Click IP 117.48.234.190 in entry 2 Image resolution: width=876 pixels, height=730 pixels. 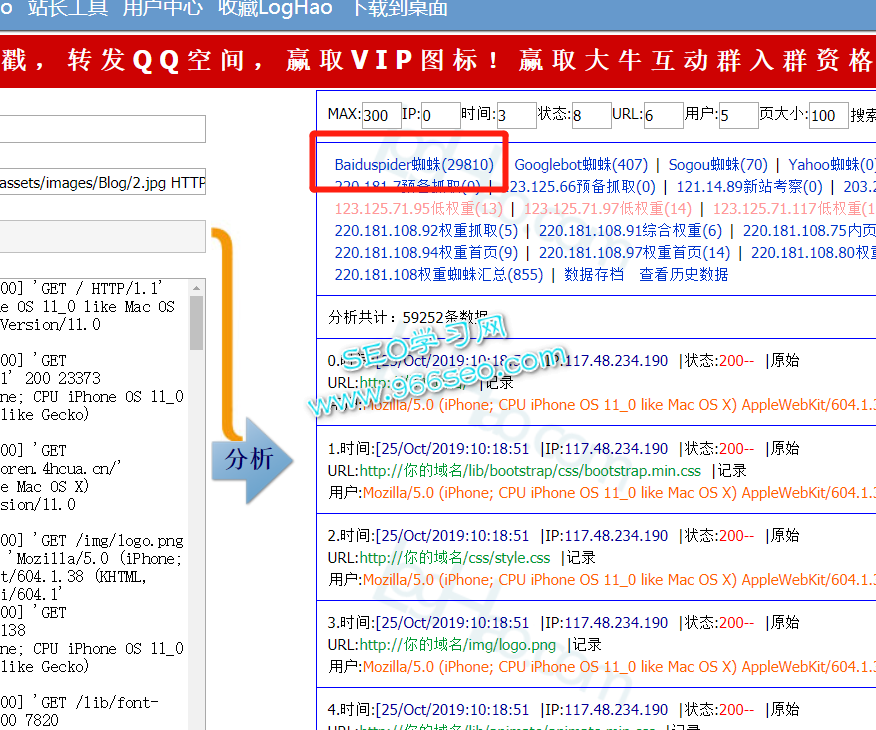616,535
